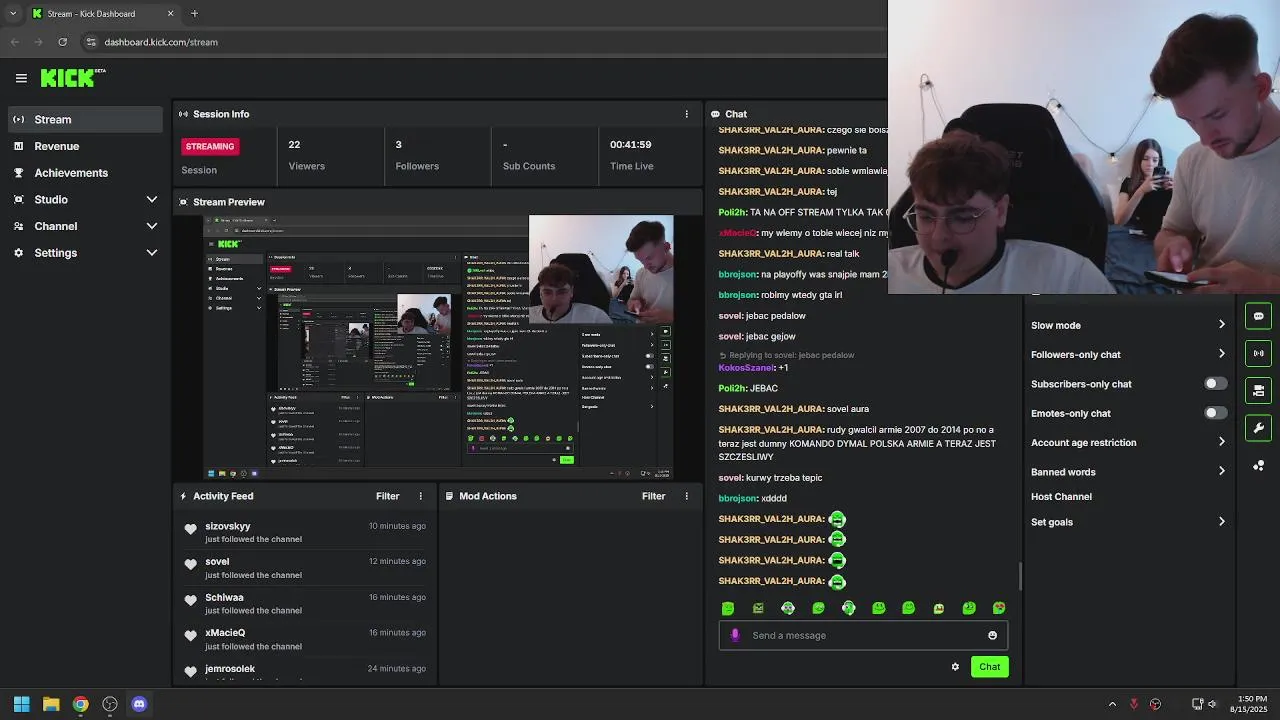The height and width of the screenshot is (720, 1280).
Task: Click the 00:41:59 Time Live value
Action: [x=630, y=145]
